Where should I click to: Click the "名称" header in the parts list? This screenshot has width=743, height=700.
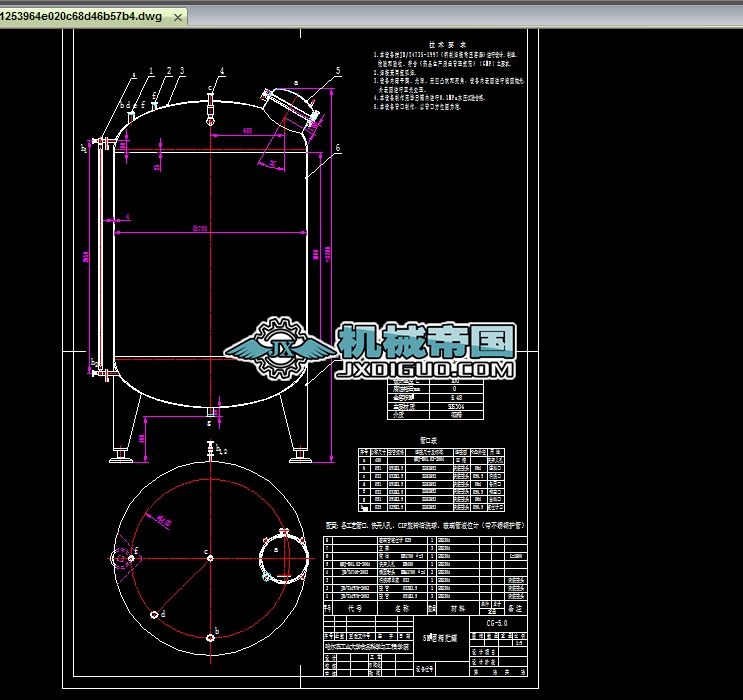402,609
